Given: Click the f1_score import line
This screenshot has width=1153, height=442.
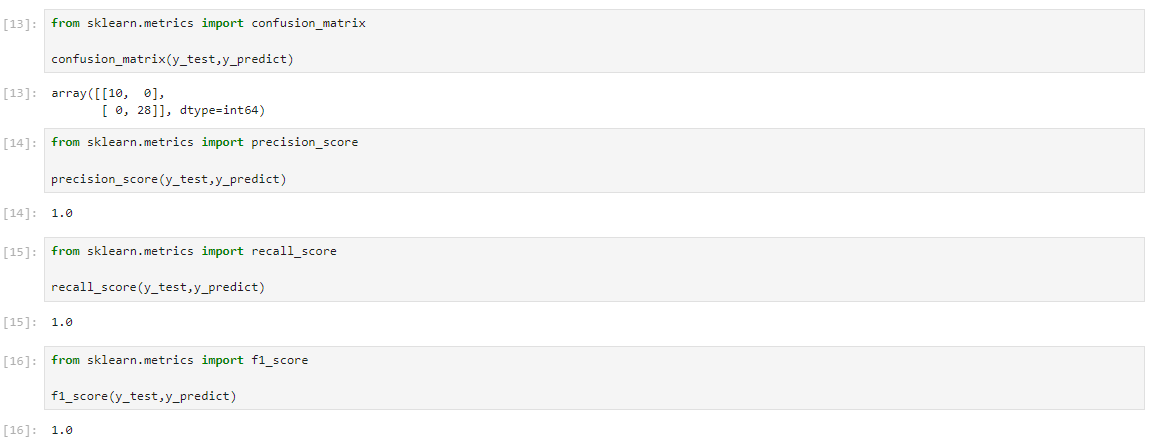Looking at the screenshot, I should coord(179,360).
